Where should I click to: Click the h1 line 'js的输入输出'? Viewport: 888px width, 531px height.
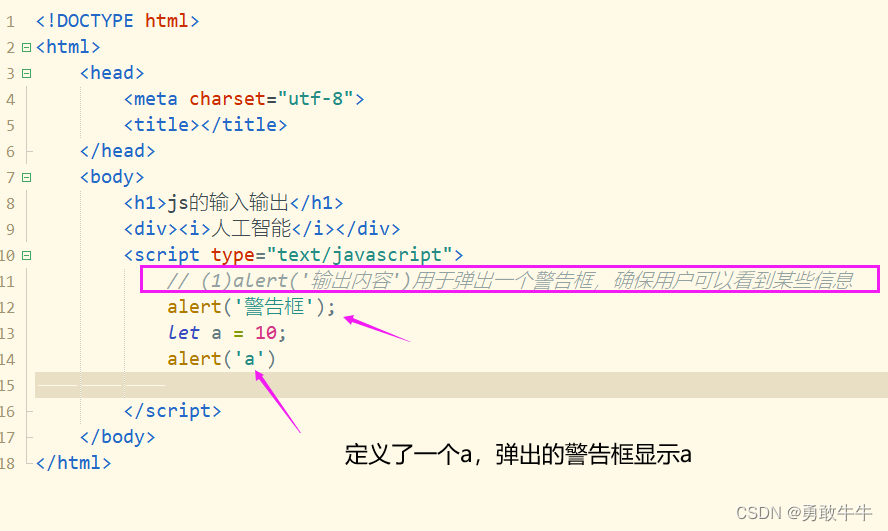click(x=233, y=203)
